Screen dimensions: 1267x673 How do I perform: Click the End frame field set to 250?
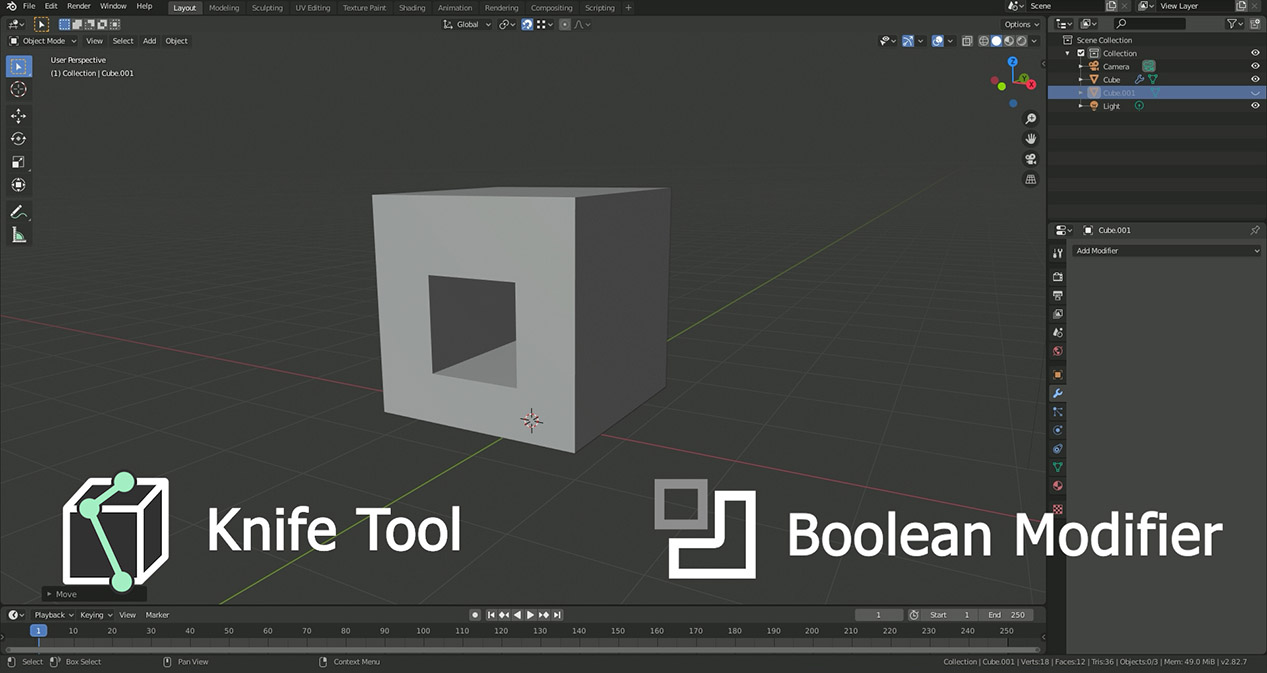point(1005,614)
